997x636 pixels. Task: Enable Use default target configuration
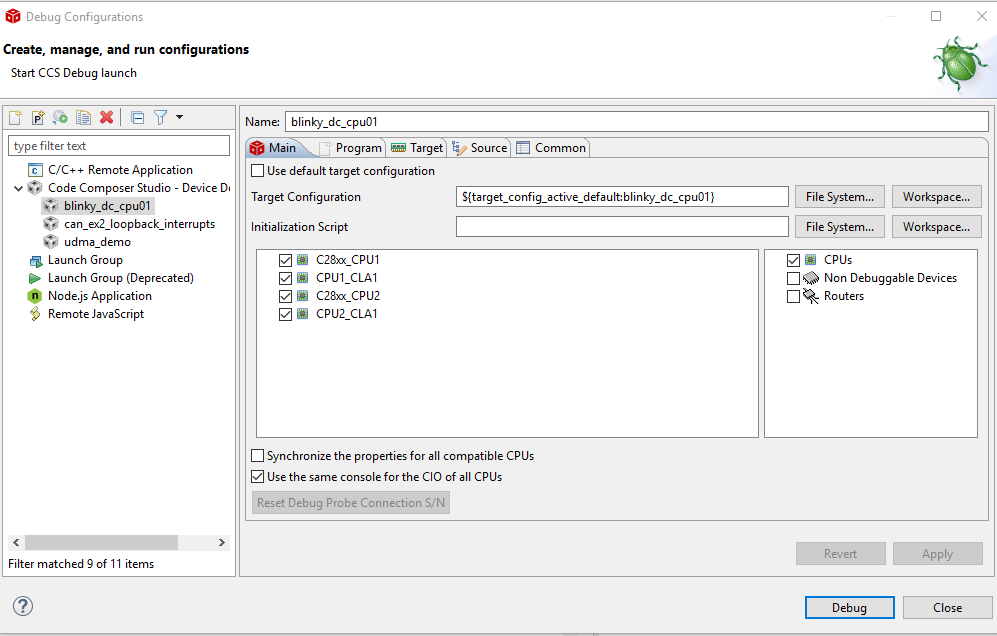tap(258, 171)
